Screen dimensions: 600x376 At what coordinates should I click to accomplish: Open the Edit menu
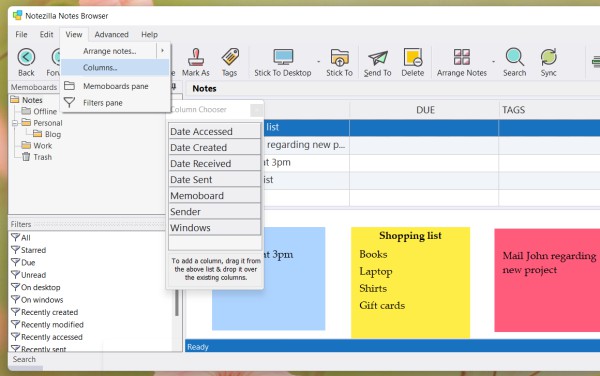46,34
